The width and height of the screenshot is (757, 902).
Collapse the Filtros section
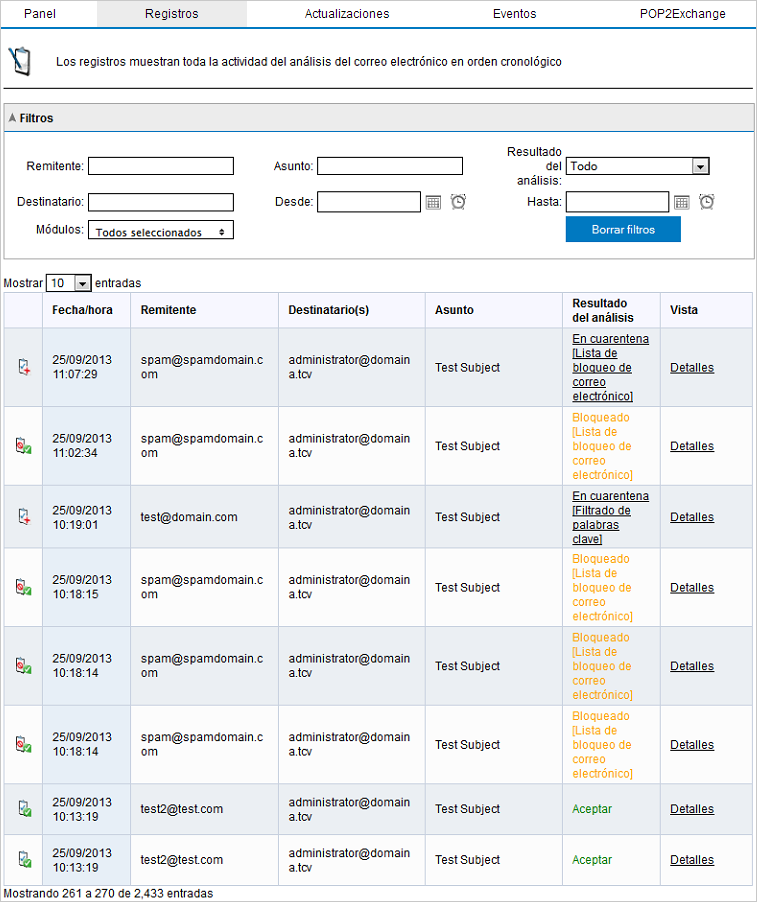(x=13, y=118)
